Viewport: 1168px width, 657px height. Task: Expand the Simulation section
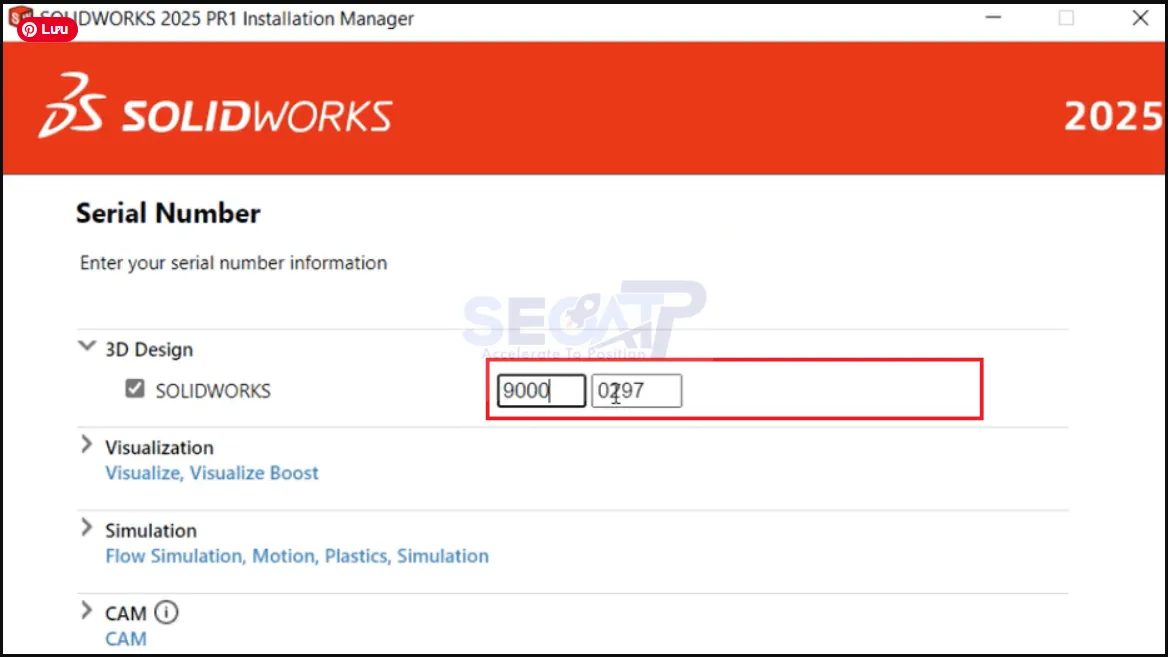pos(86,527)
